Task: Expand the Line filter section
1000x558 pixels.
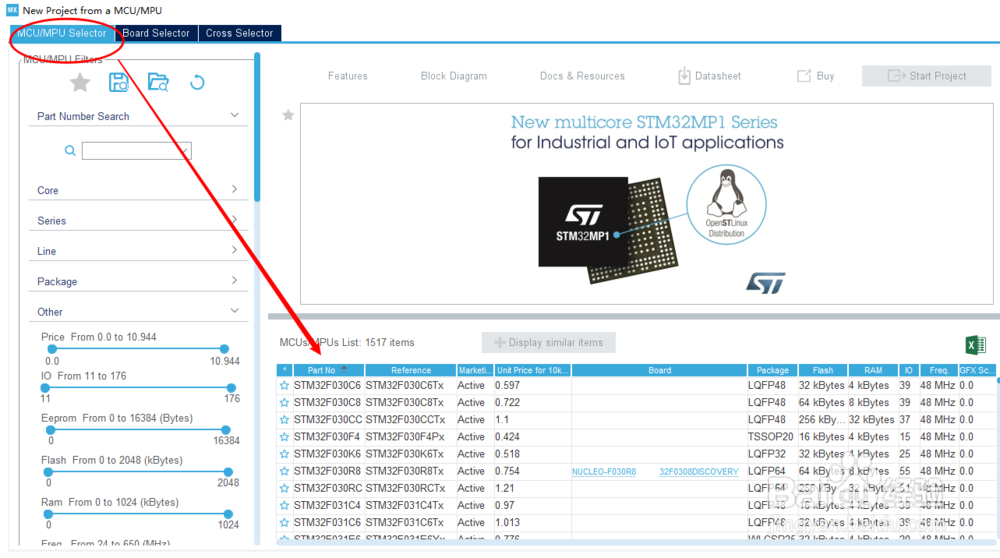Action: click(235, 250)
